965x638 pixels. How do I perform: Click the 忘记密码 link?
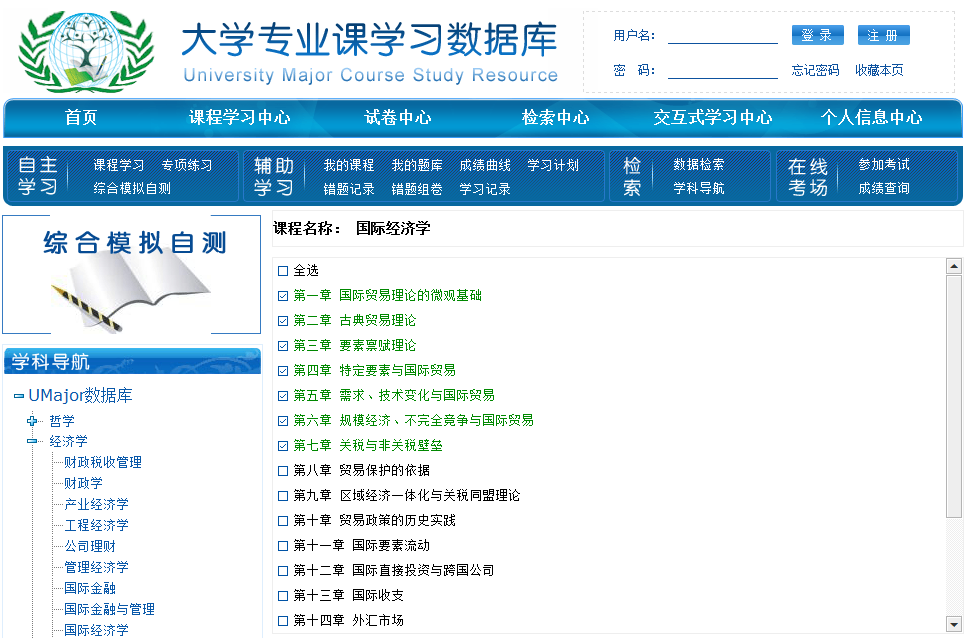click(x=815, y=70)
